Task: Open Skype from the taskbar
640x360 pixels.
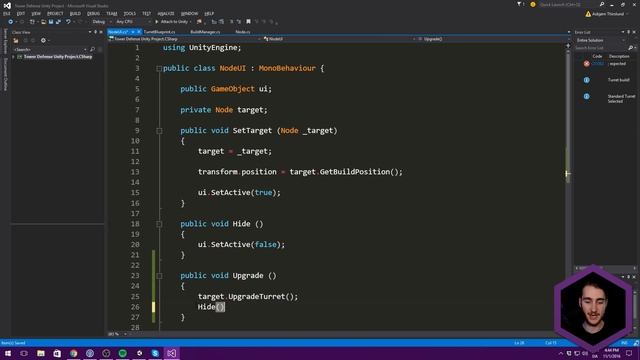Action: 155,353
